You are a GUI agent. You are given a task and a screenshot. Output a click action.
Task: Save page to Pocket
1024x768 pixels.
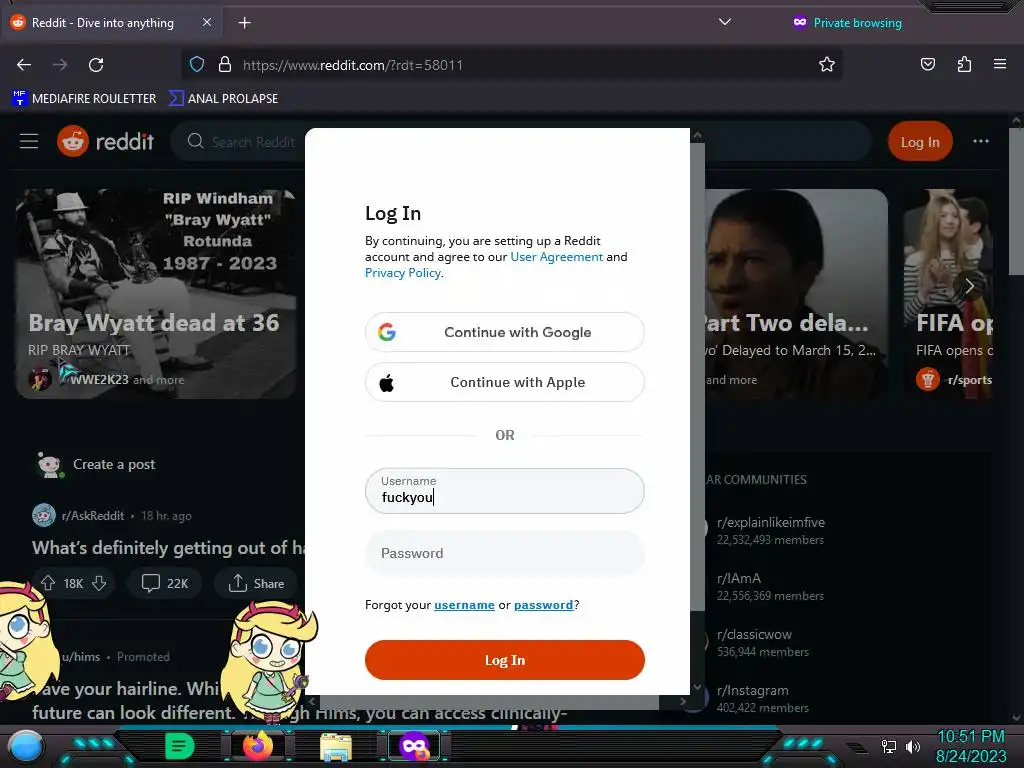[927, 64]
